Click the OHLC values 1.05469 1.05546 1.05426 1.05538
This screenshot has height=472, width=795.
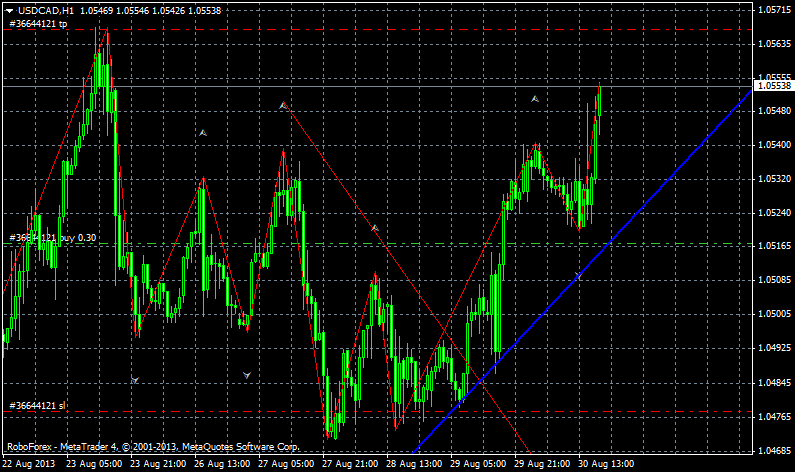coord(149,10)
